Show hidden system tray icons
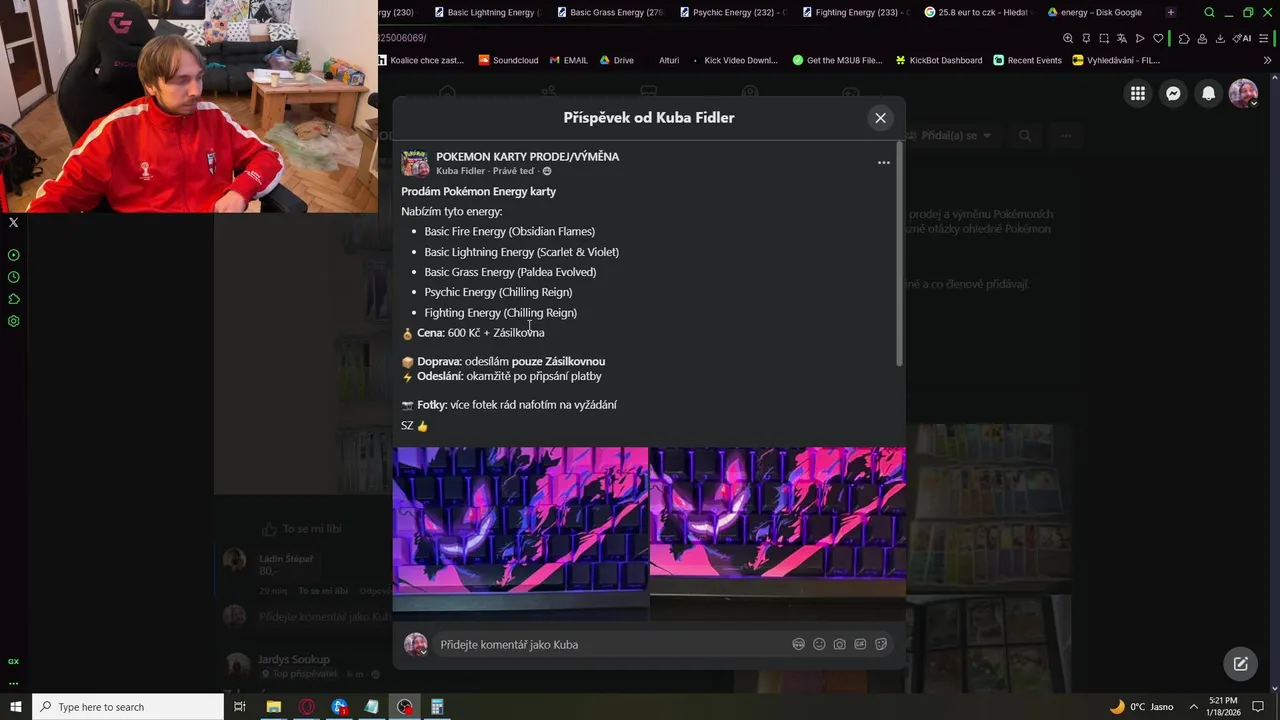The height and width of the screenshot is (720, 1280). (1193, 707)
